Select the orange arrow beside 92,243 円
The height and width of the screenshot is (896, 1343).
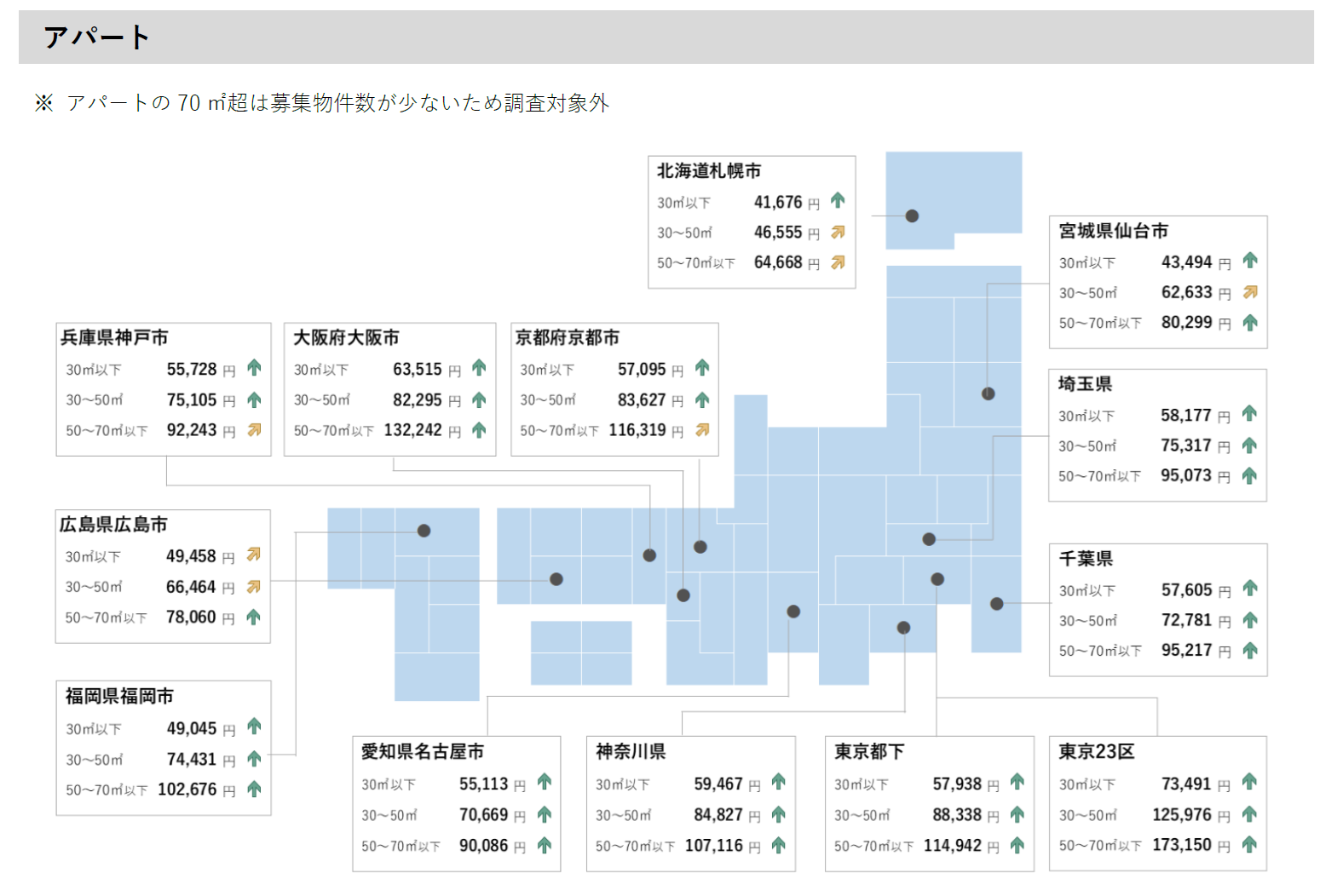(254, 430)
